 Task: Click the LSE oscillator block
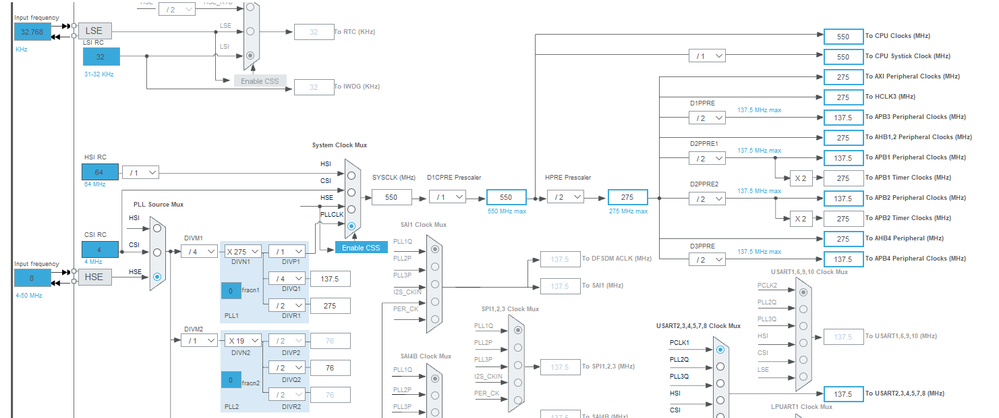(94, 31)
